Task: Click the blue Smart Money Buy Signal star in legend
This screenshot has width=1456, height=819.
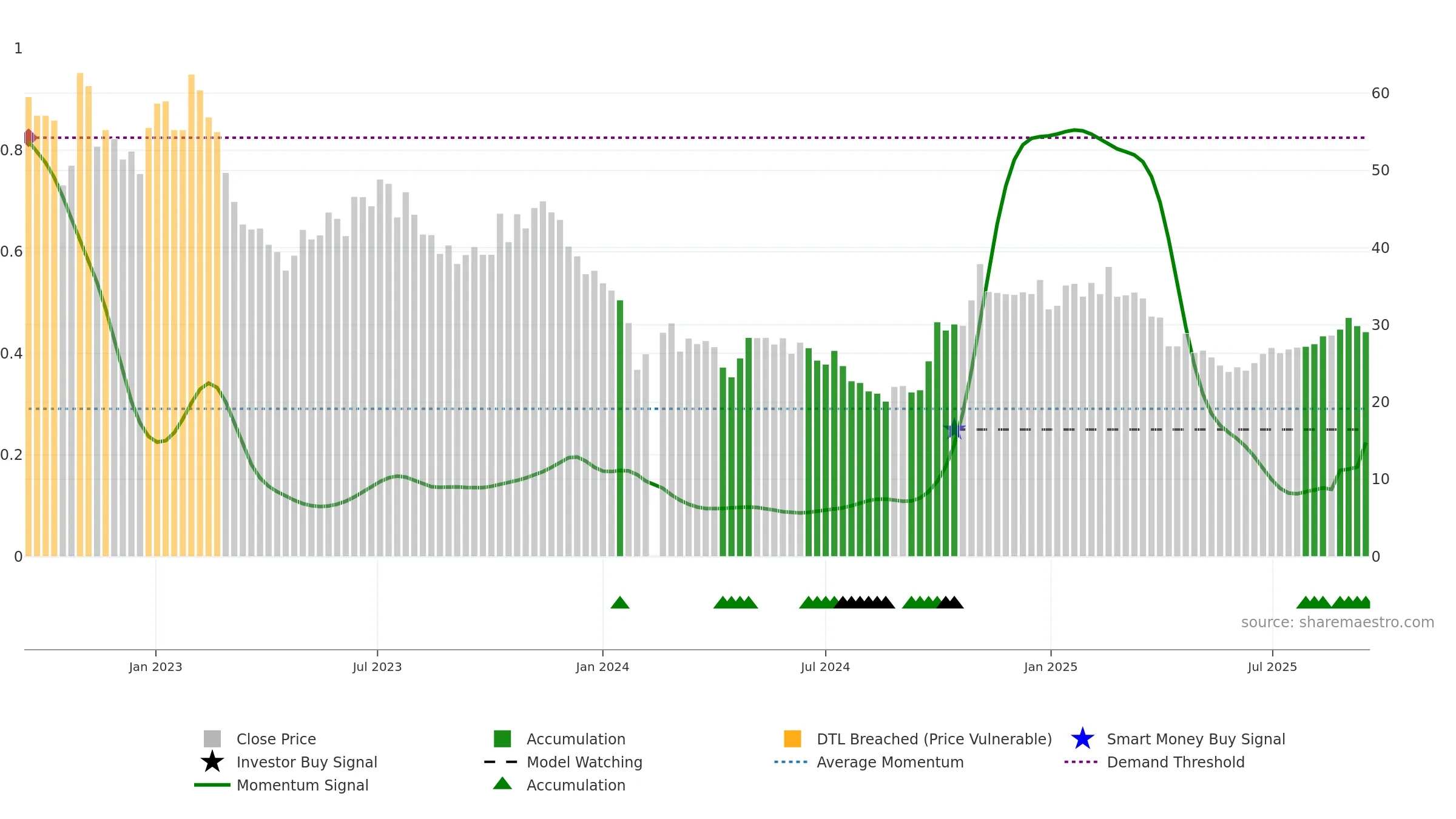Action: 1082,739
